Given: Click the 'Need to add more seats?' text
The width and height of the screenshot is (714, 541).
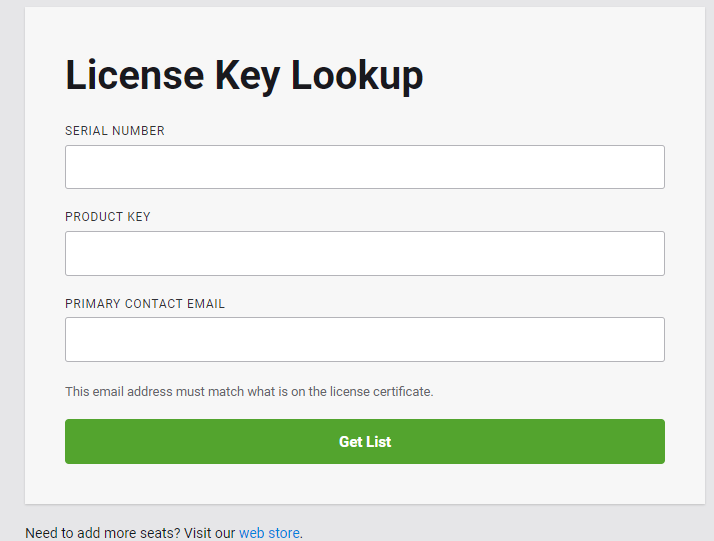Looking at the screenshot, I should point(102,533).
